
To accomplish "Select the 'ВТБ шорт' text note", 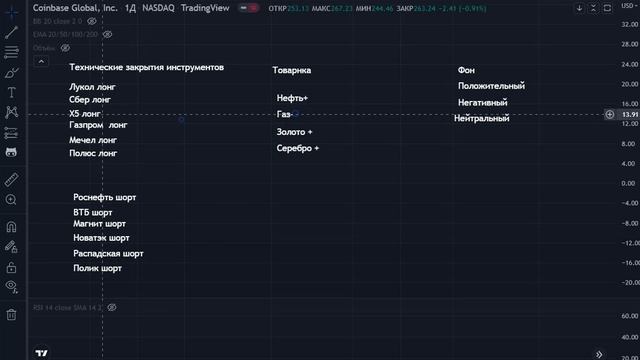I will 93,213.
